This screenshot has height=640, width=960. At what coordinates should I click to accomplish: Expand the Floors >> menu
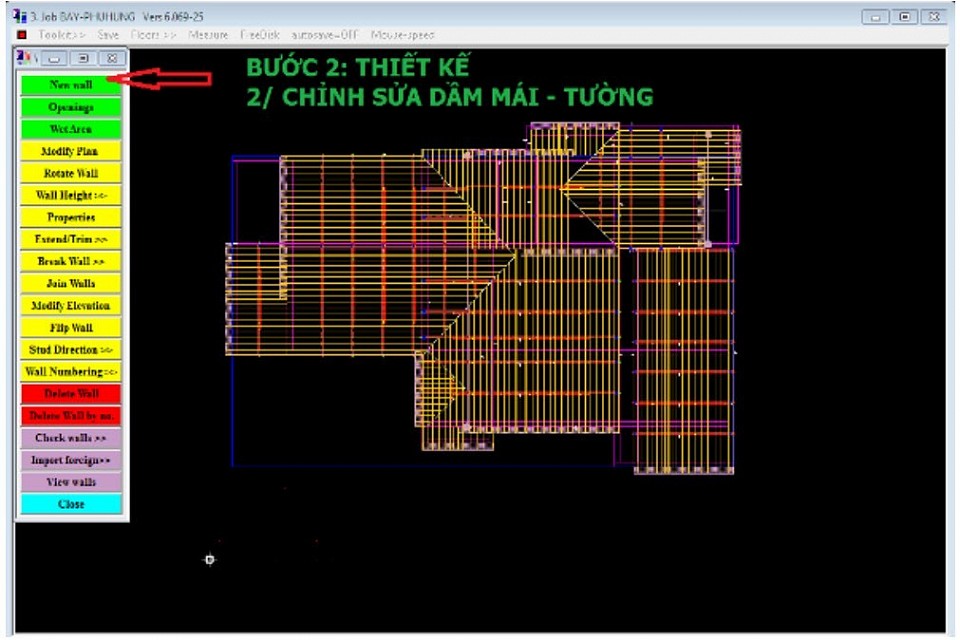coord(153,35)
